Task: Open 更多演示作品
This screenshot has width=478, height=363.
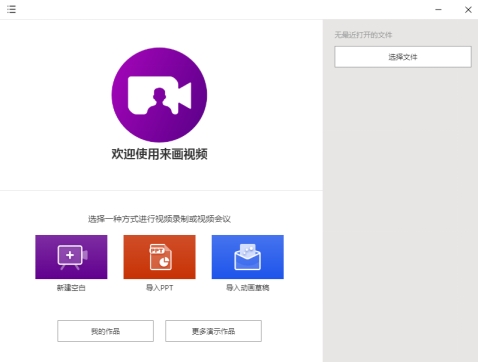Action: (x=213, y=331)
